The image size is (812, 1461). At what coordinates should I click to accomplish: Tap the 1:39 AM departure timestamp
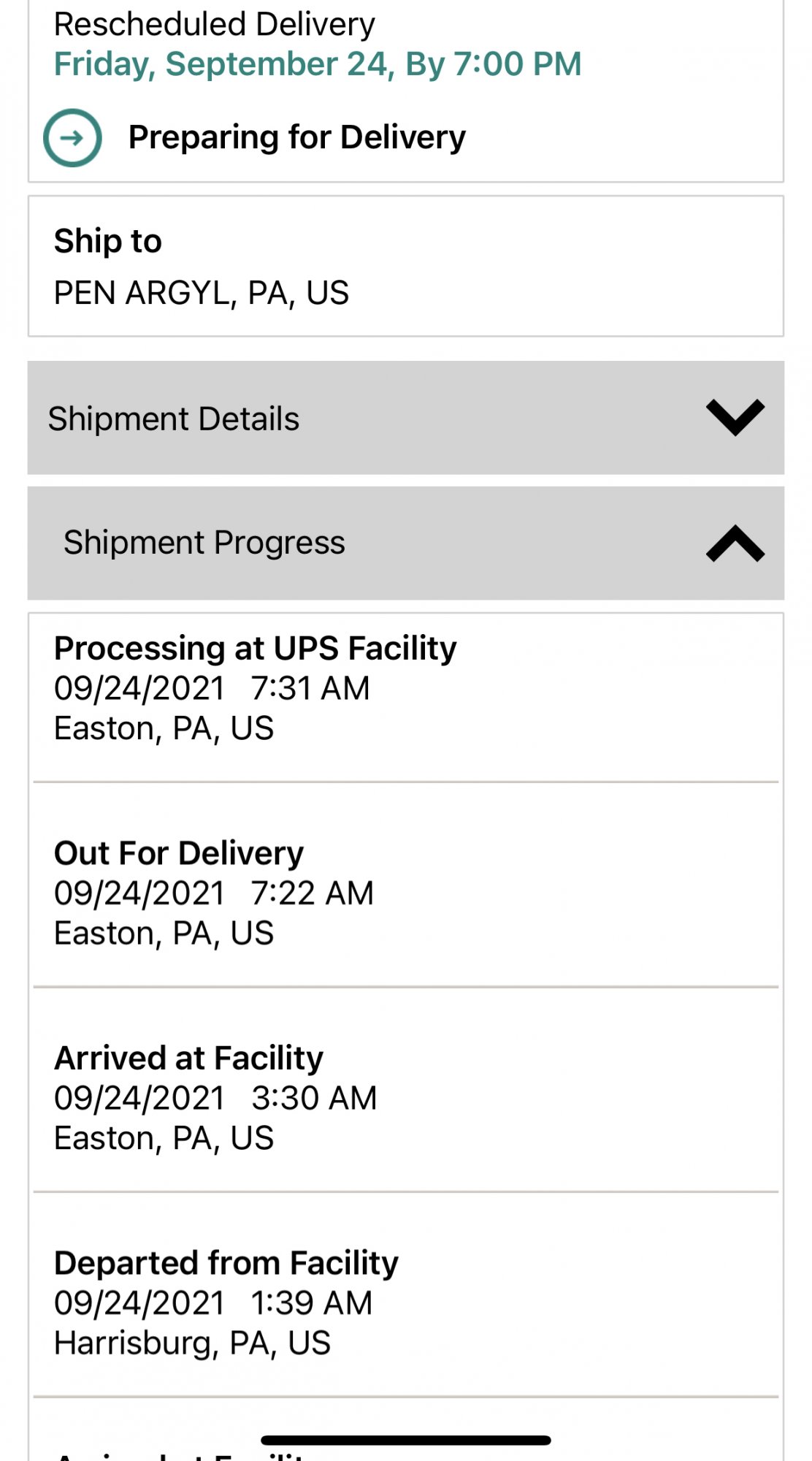click(213, 1303)
